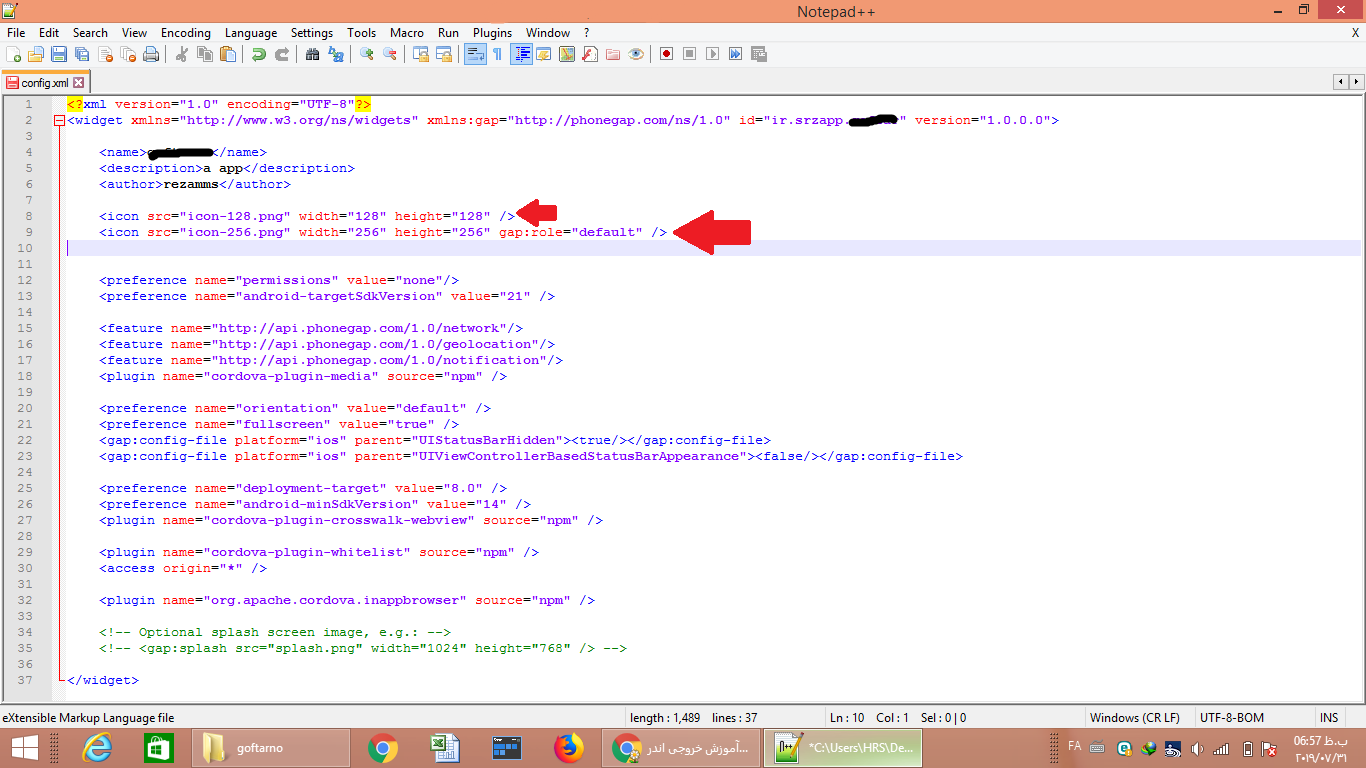Open Folder as Workspace icon
Viewport: 1366px width, 768px height.
pos(613,54)
